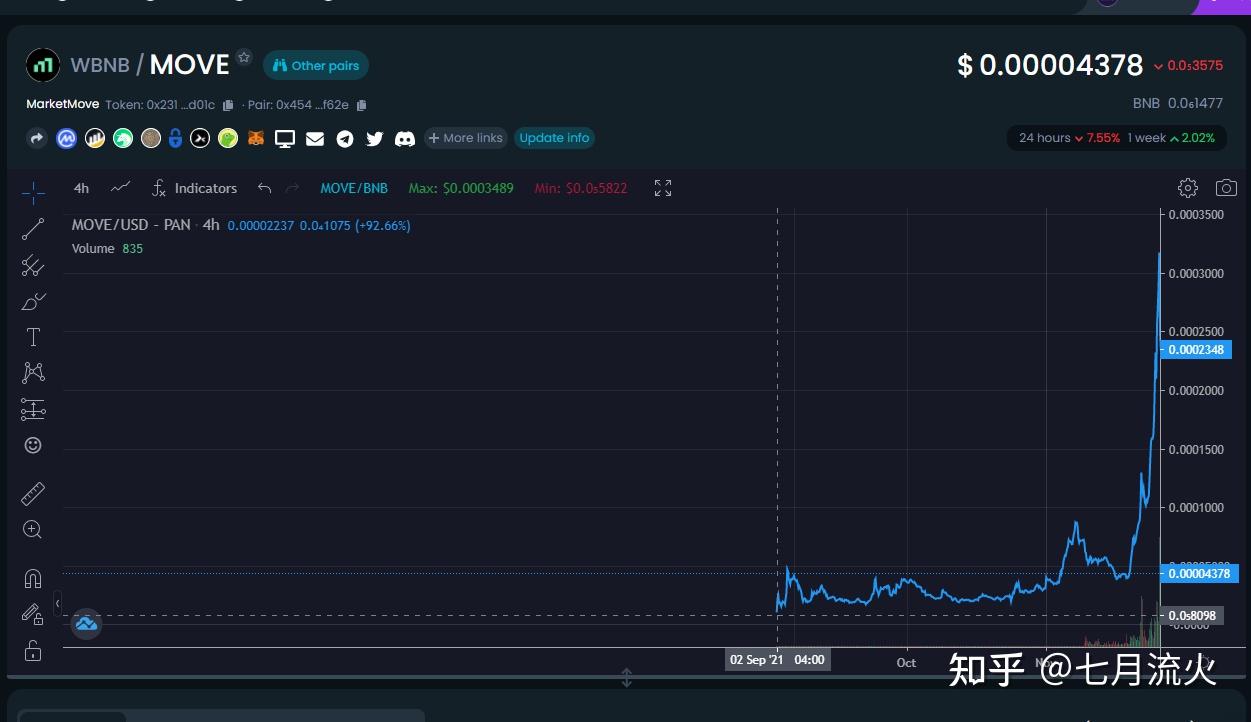
Task: Add WBNB/MOVE pair to favorites
Action: pos(244,58)
